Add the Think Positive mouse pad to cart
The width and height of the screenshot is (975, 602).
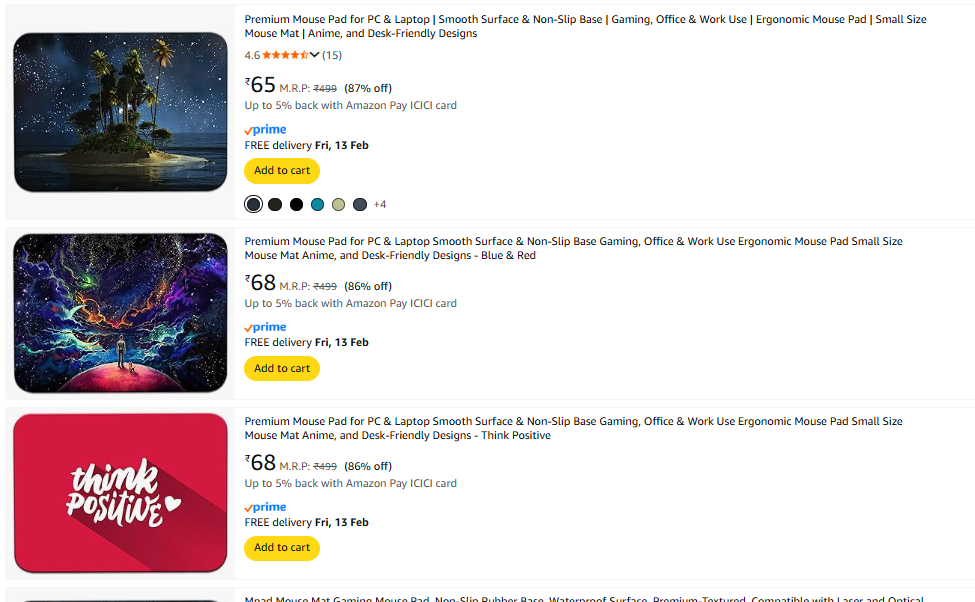(x=282, y=548)
